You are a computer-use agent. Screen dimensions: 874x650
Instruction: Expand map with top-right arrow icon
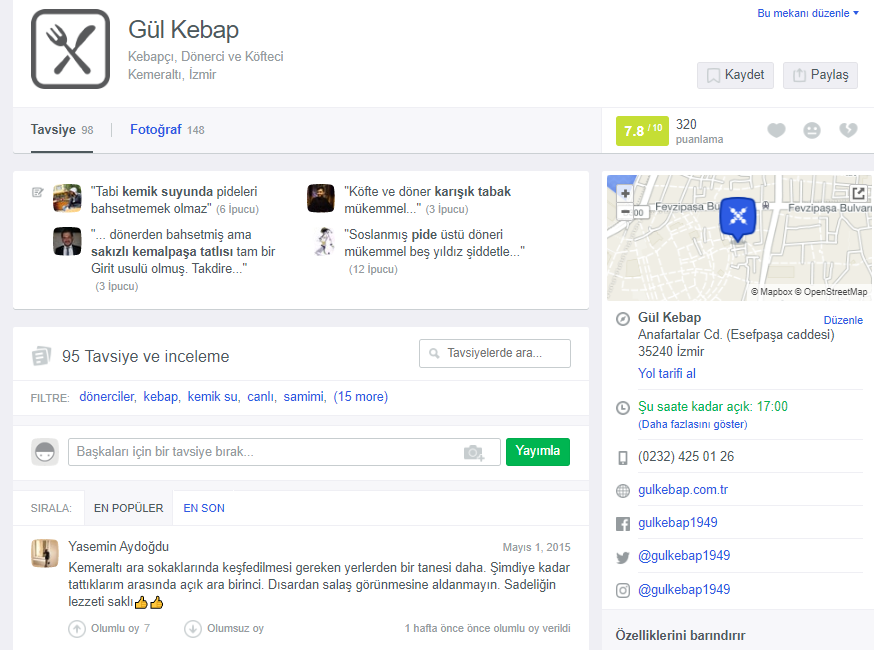pyautogui.click(x=857, y=193)
